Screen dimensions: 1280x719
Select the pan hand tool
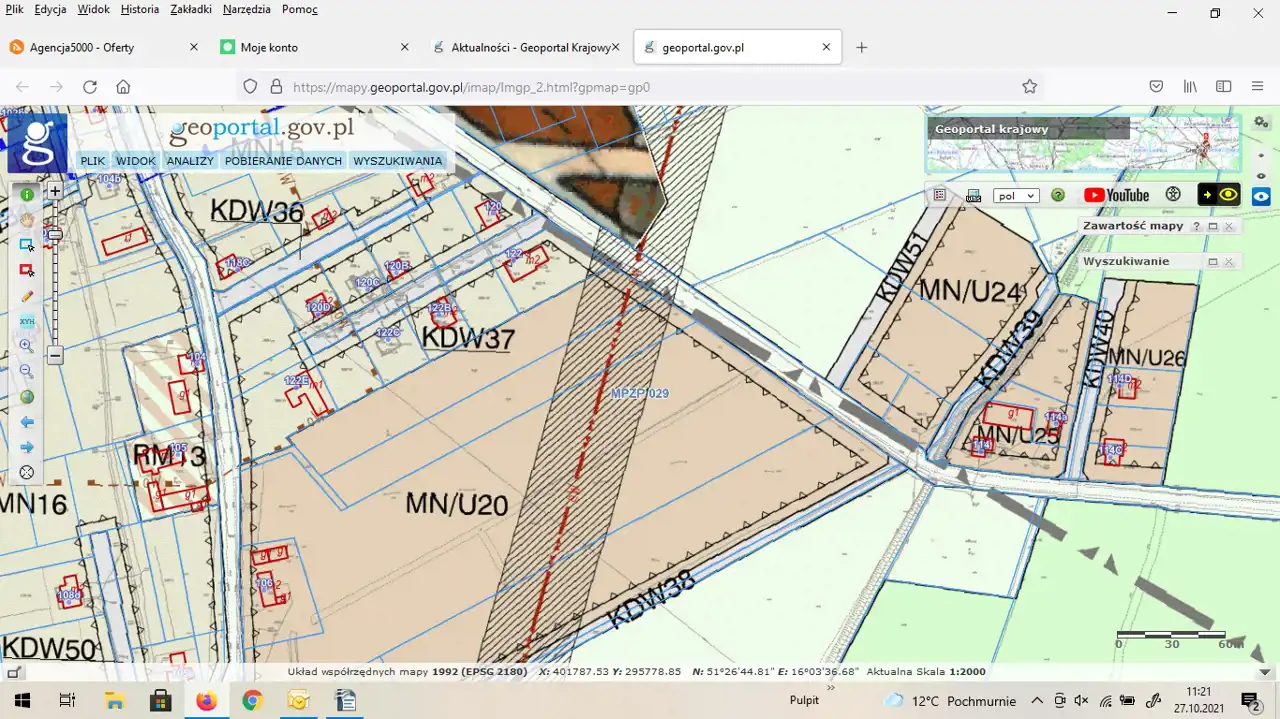27,219
